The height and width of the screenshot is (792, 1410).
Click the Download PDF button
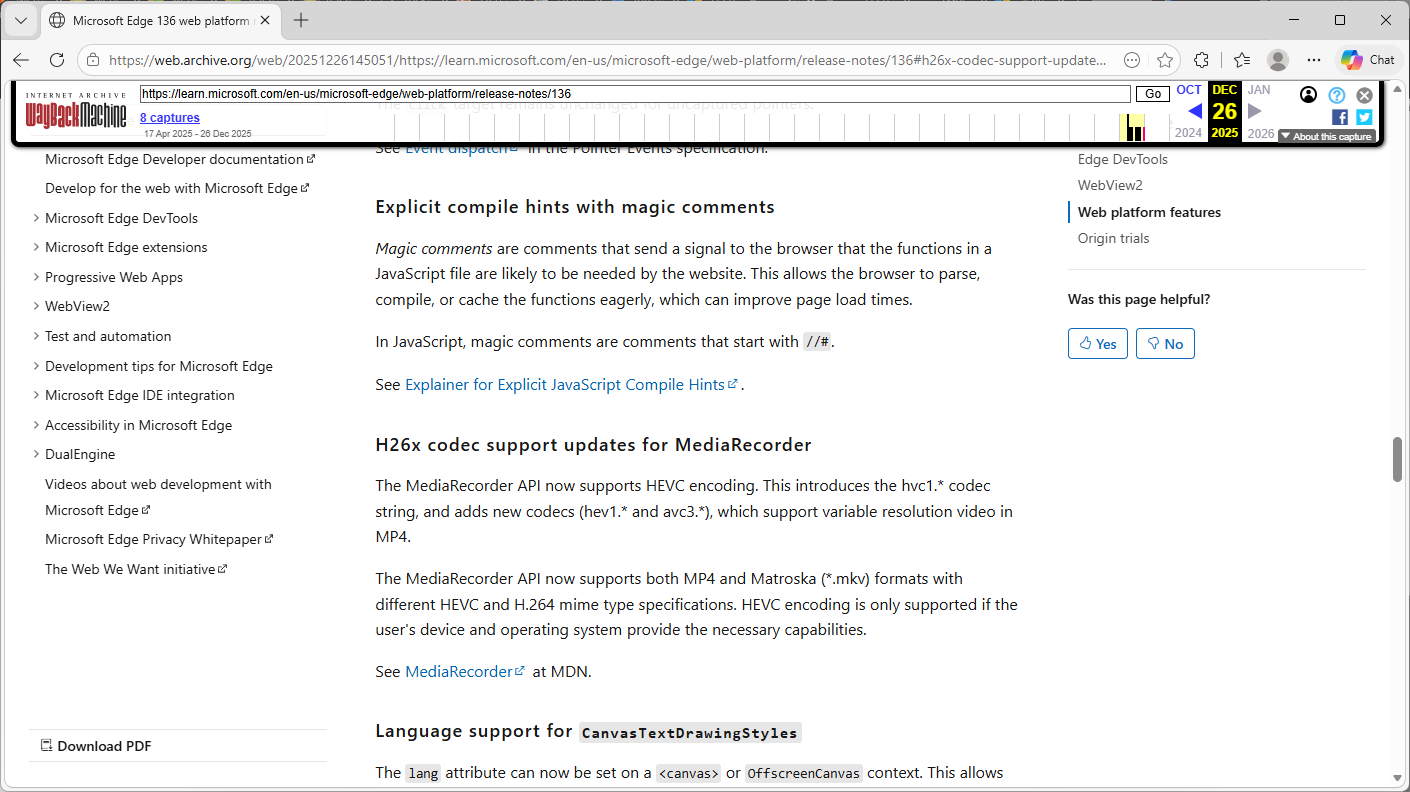click(x=96, y=746)
